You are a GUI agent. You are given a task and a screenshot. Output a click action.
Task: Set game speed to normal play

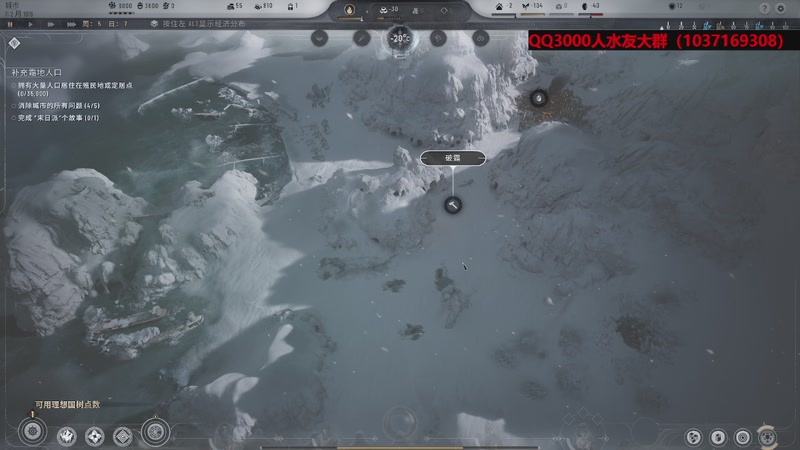[x=30, y=24]
